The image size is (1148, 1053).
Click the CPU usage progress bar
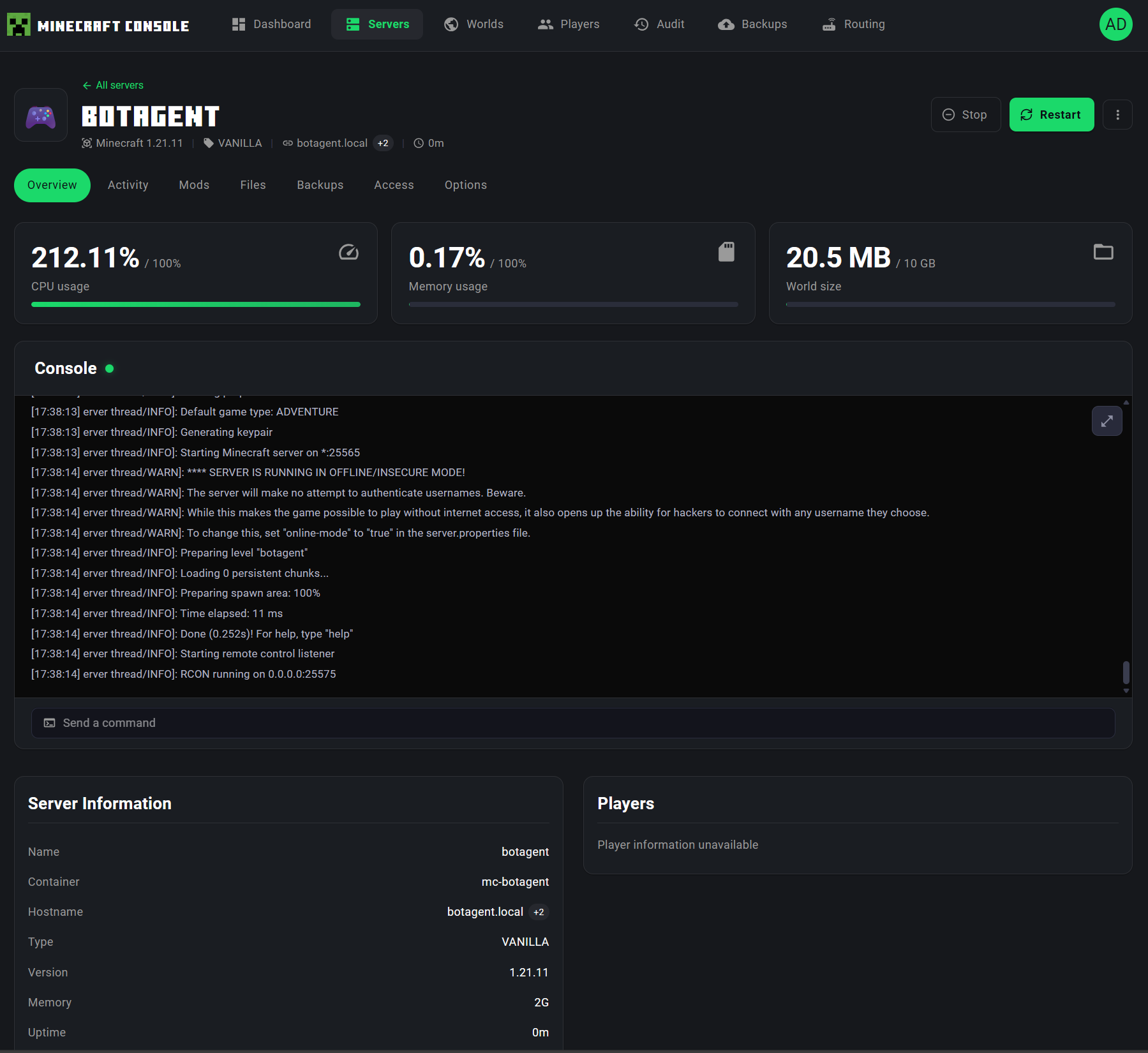(196, 304)
